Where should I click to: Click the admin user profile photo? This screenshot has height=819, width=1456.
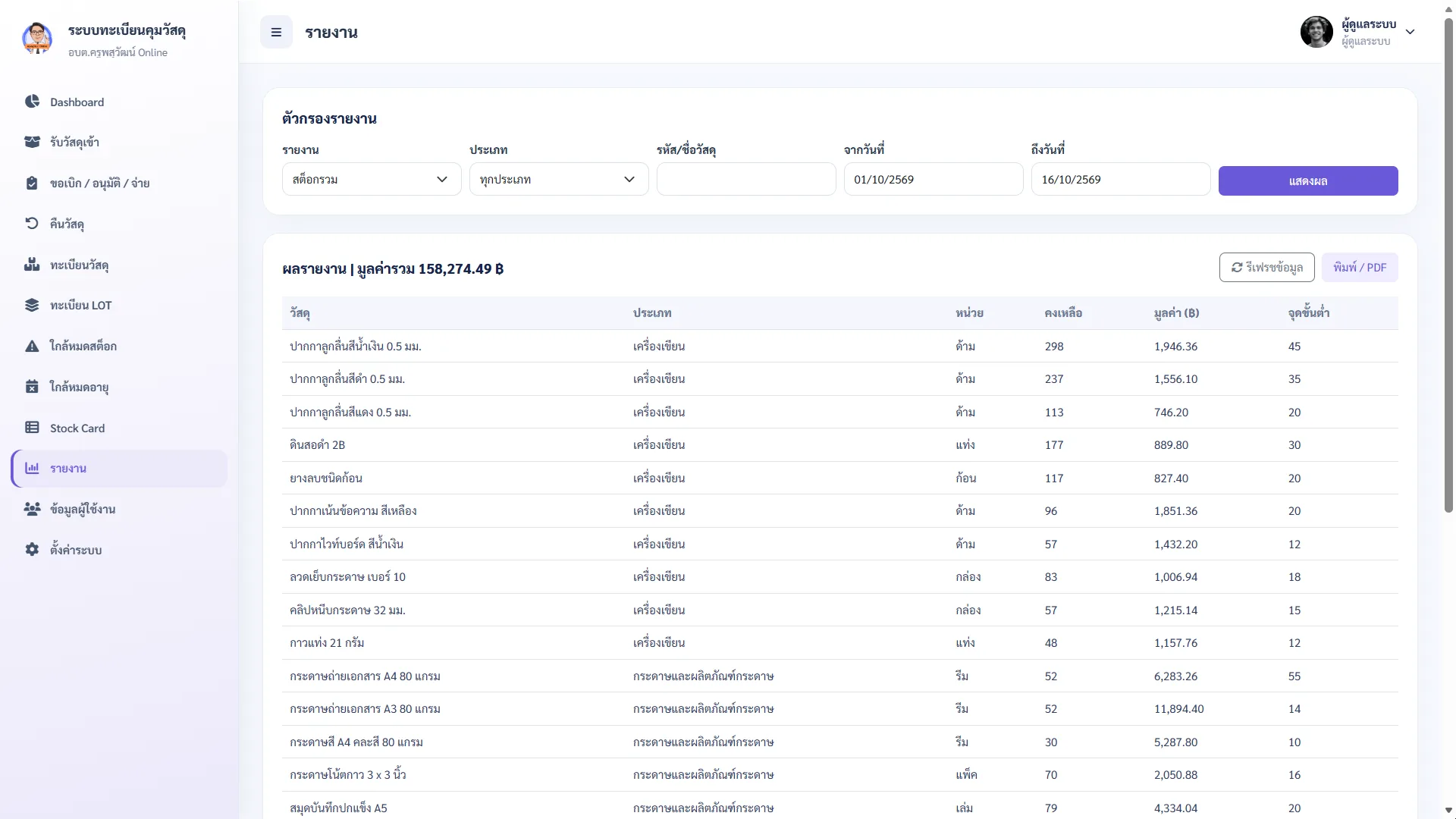tap(1316, 32)
